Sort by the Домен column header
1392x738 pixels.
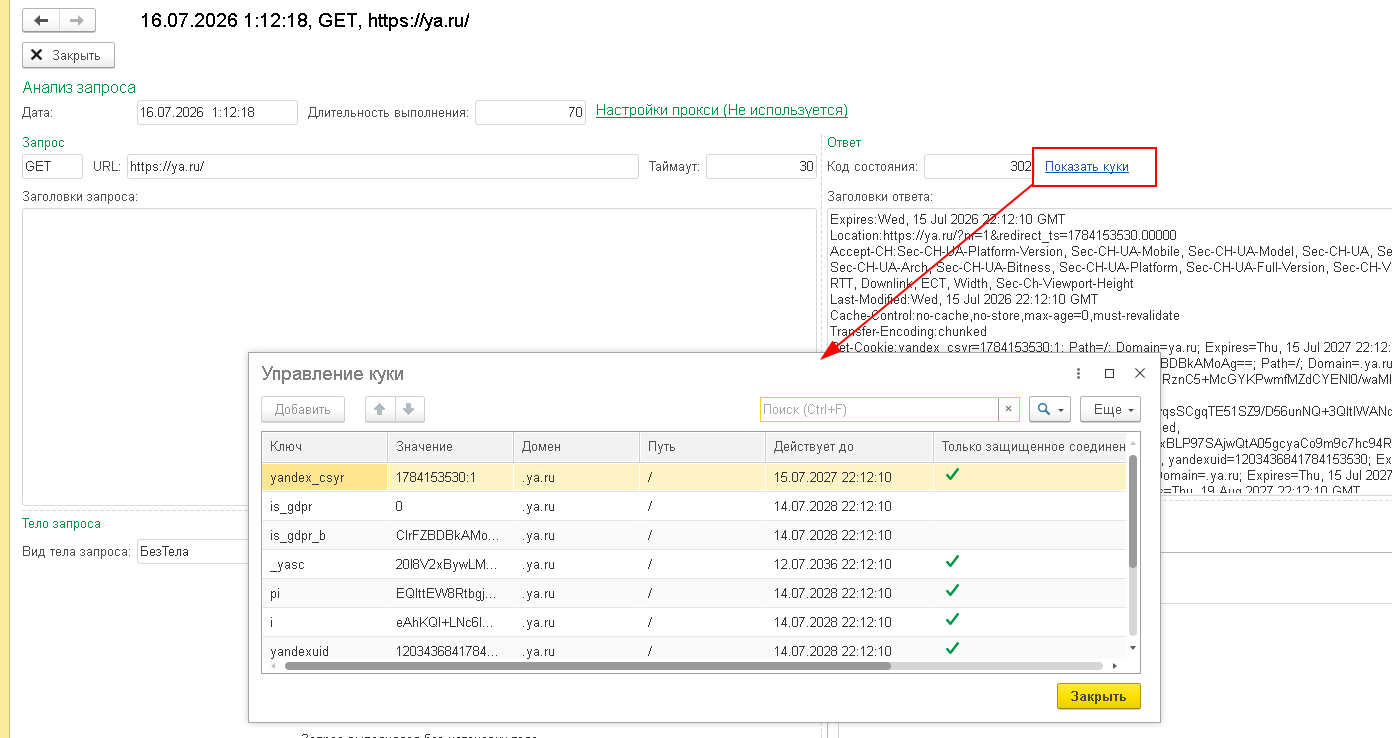pyautogui.click(x=577, y=446)
